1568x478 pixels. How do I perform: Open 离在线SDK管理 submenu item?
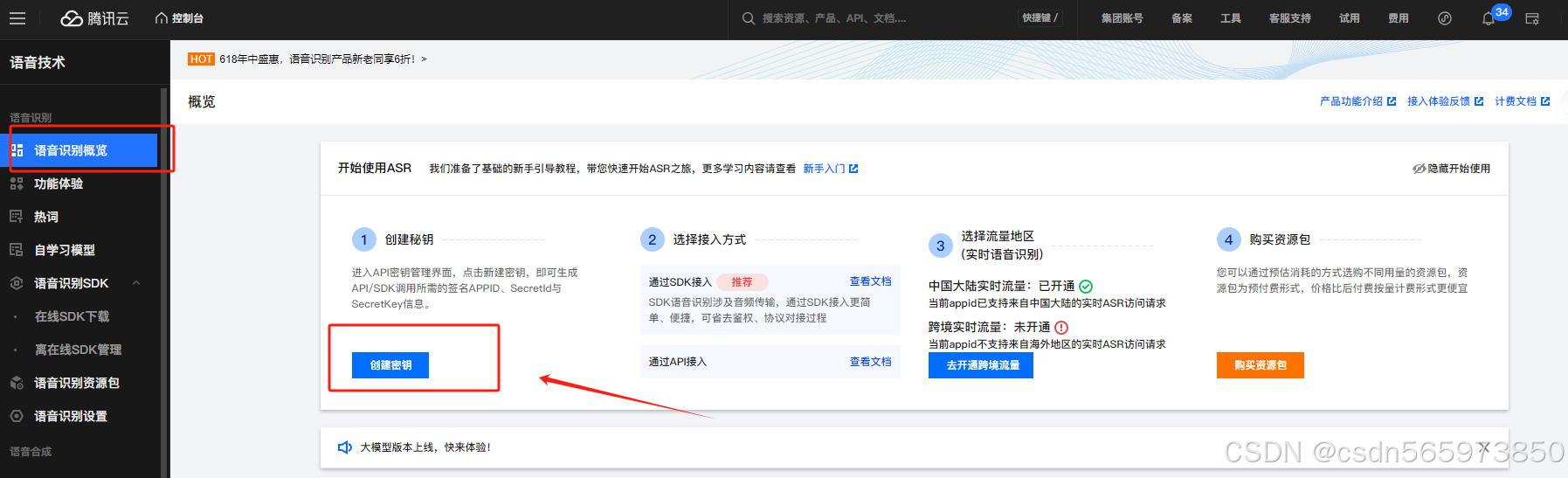pyautogui.click(x=78, y=350)
